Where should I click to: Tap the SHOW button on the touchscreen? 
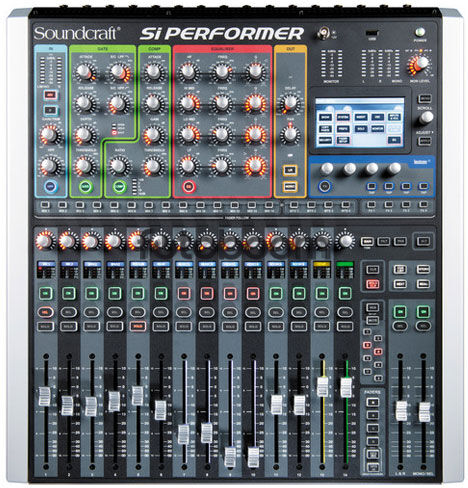click(326, 117)
